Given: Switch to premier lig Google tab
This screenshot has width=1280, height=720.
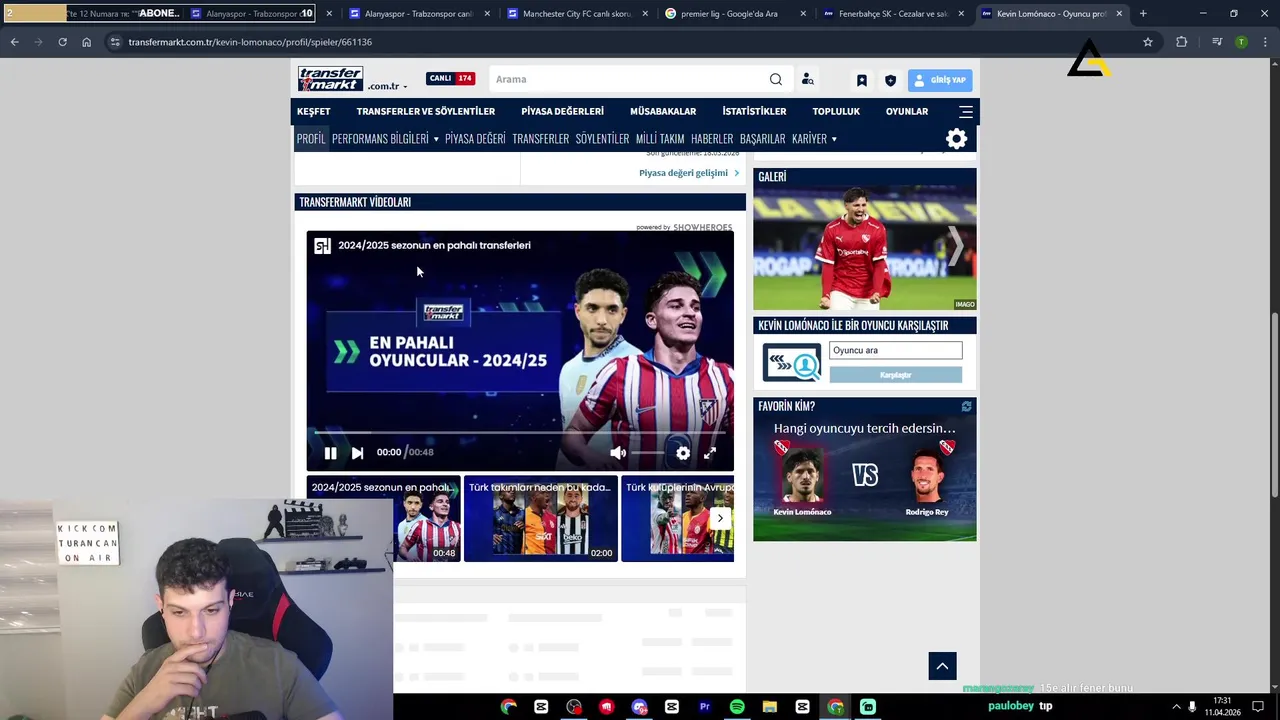Looking at the screenshot, I should tap(735, 14).
